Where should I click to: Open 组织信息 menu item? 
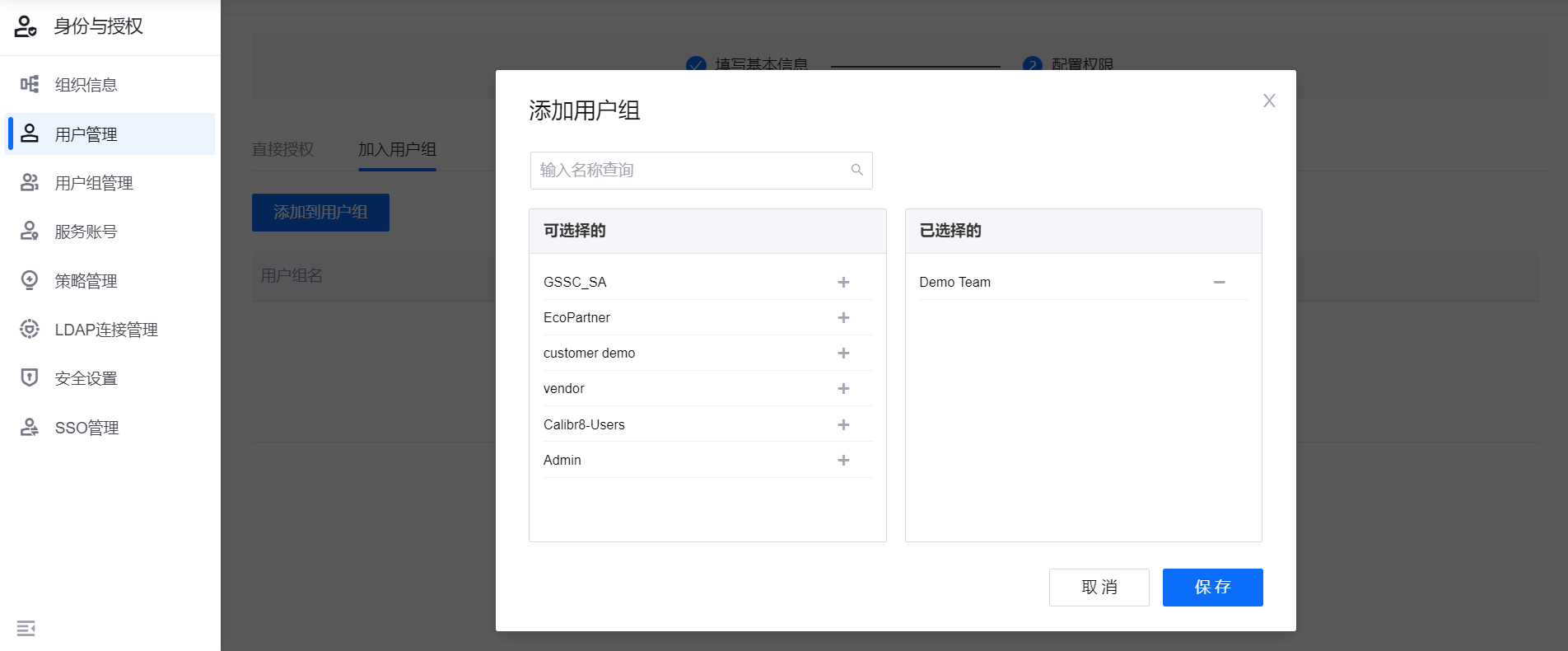[x=86, y=85]
